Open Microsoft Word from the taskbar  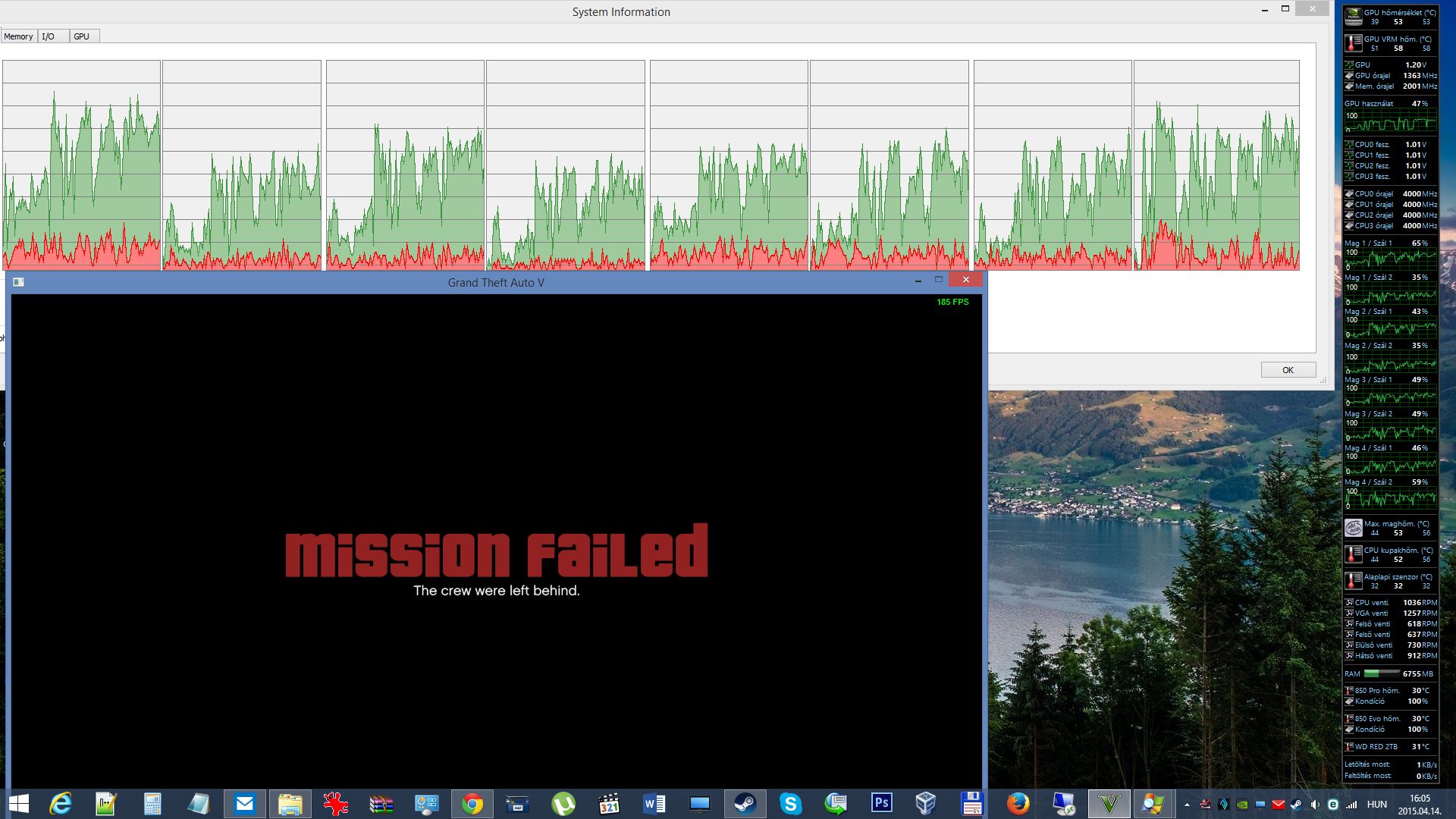coord(654,804)
